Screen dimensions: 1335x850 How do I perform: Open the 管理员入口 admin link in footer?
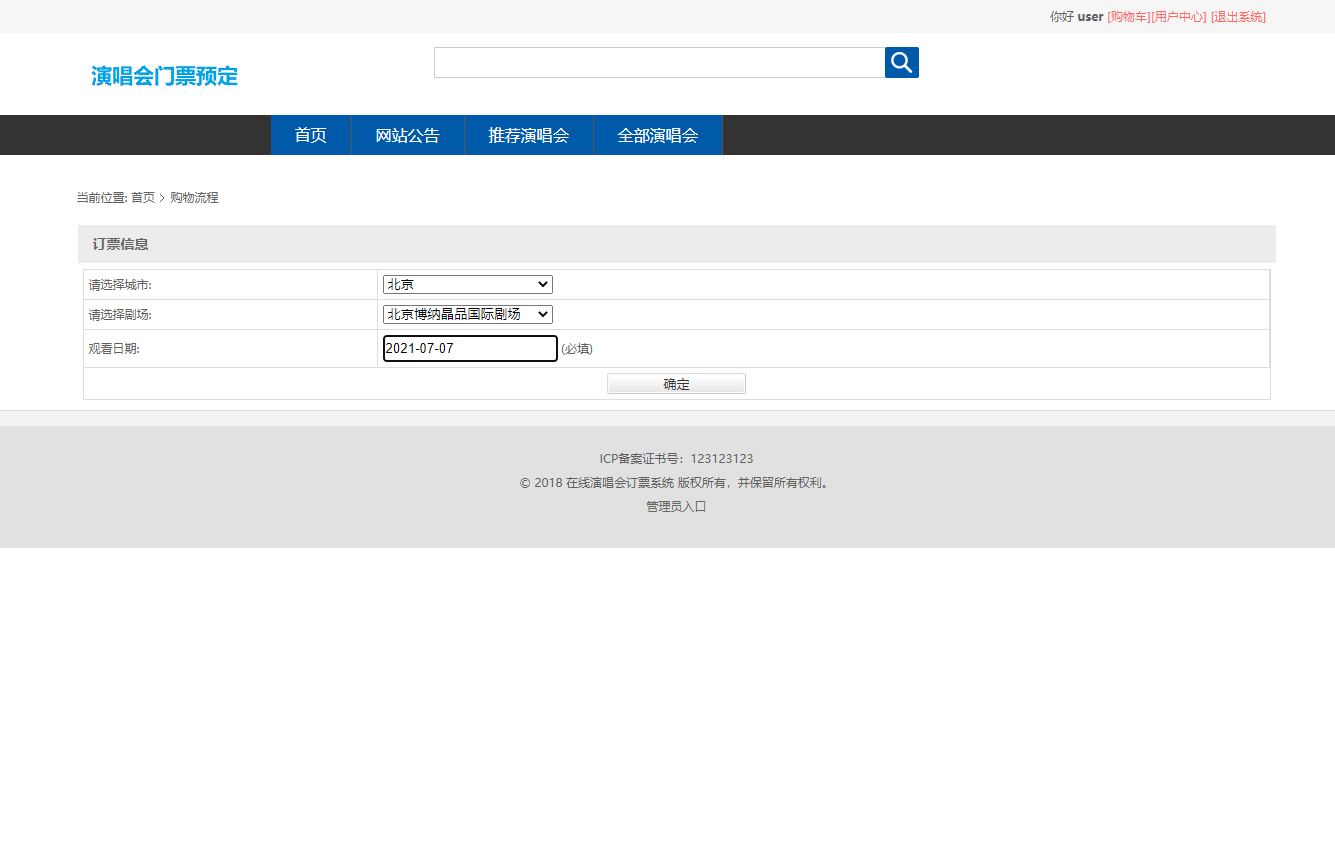point(676,507)
